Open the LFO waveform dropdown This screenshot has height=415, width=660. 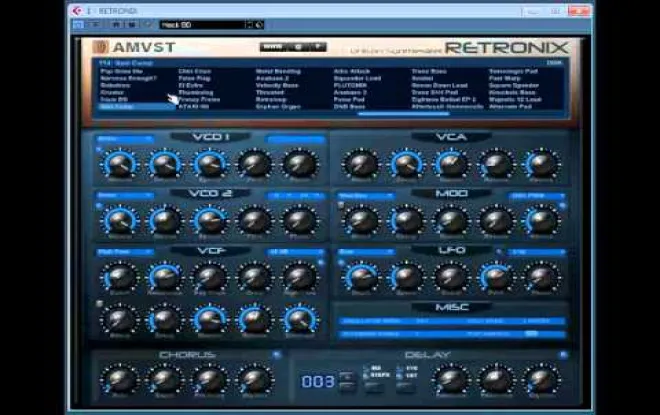pyautogui.click(x=366, y=252)
